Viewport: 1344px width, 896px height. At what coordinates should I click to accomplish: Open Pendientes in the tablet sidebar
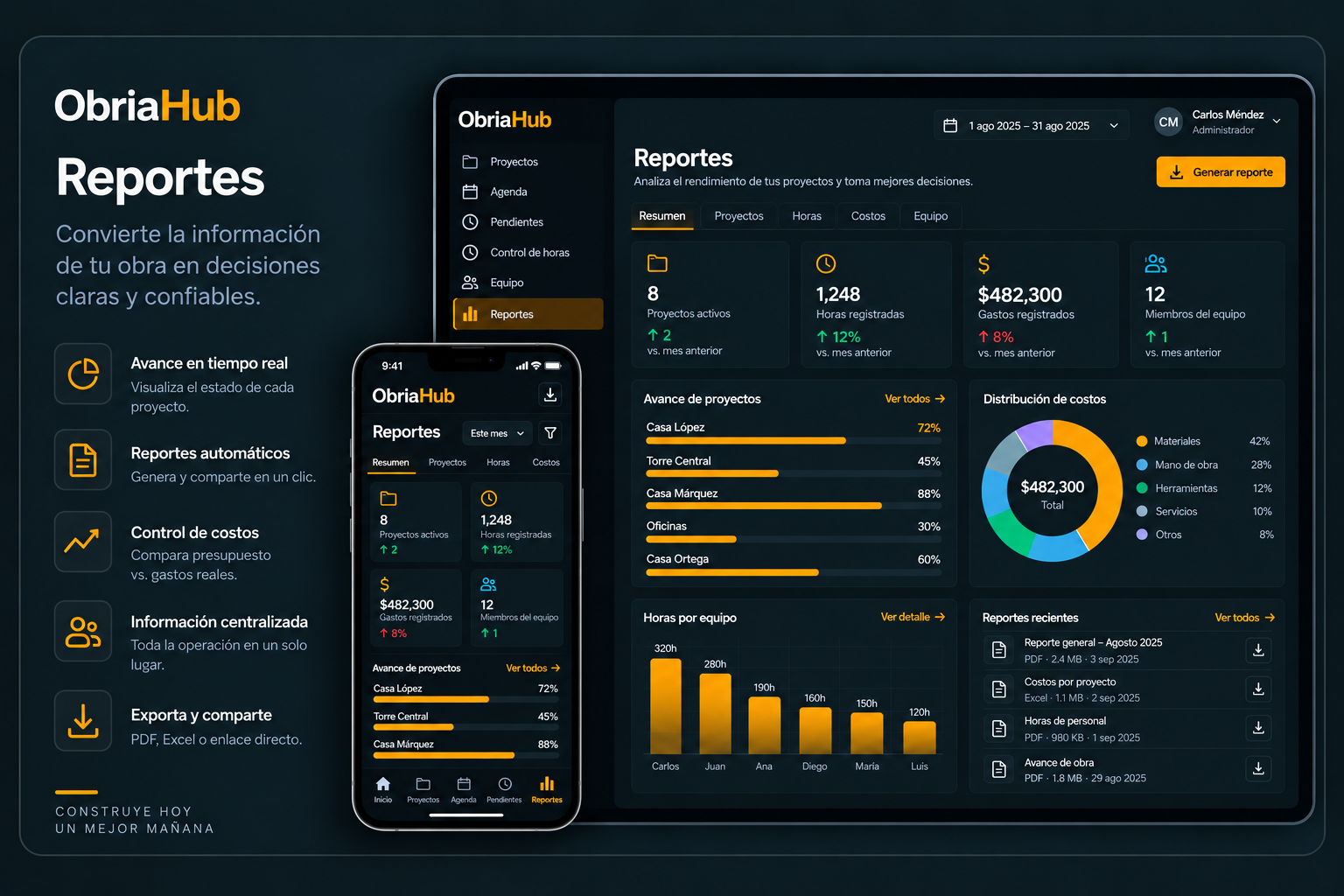(528, 222)
